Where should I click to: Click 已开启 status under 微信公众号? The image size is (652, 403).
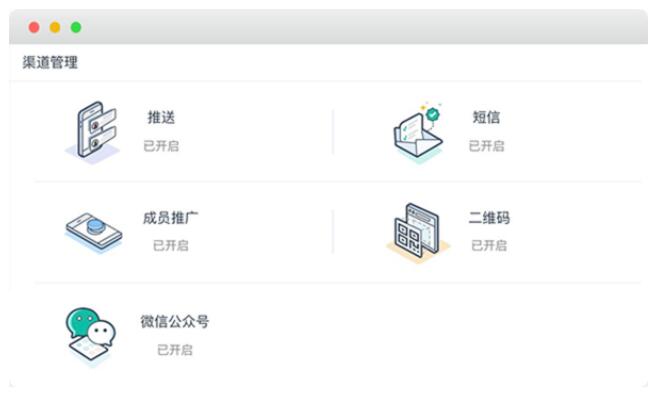(175, 350)
